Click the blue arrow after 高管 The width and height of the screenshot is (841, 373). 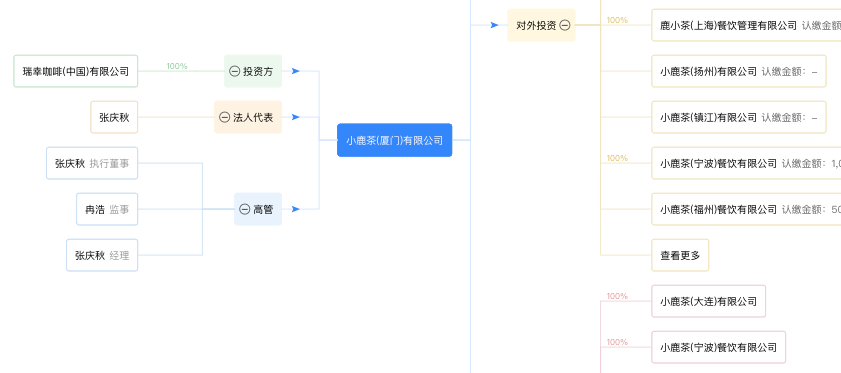coord(296,209)
